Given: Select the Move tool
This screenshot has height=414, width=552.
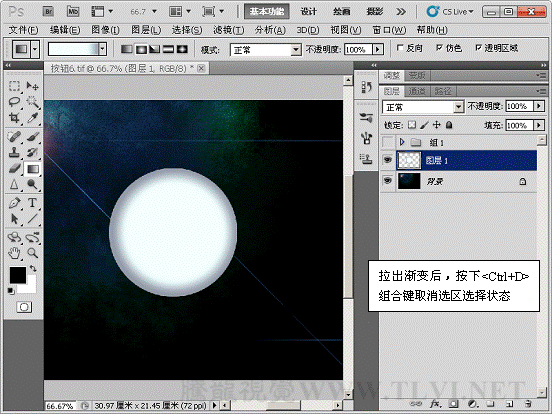Looking at the screenshot, I should pyautogui.click(x=33, y=86).
